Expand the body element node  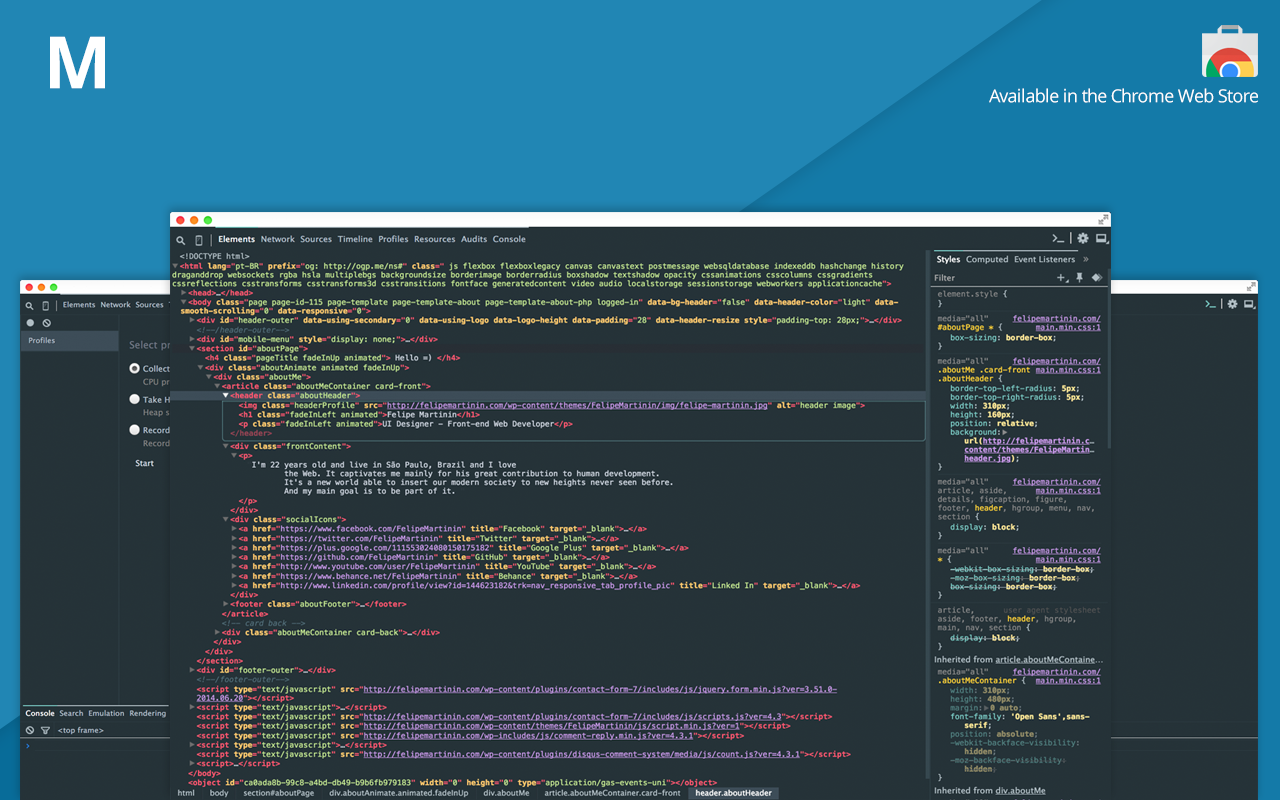[184, 302]
